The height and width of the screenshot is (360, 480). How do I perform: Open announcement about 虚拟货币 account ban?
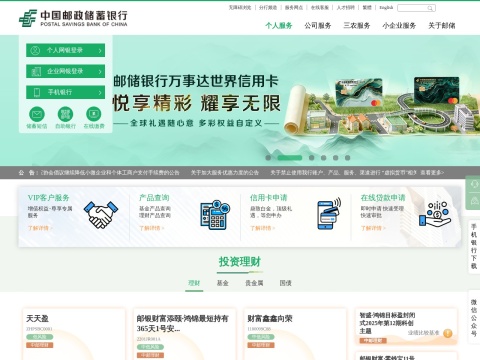(343, 173)
